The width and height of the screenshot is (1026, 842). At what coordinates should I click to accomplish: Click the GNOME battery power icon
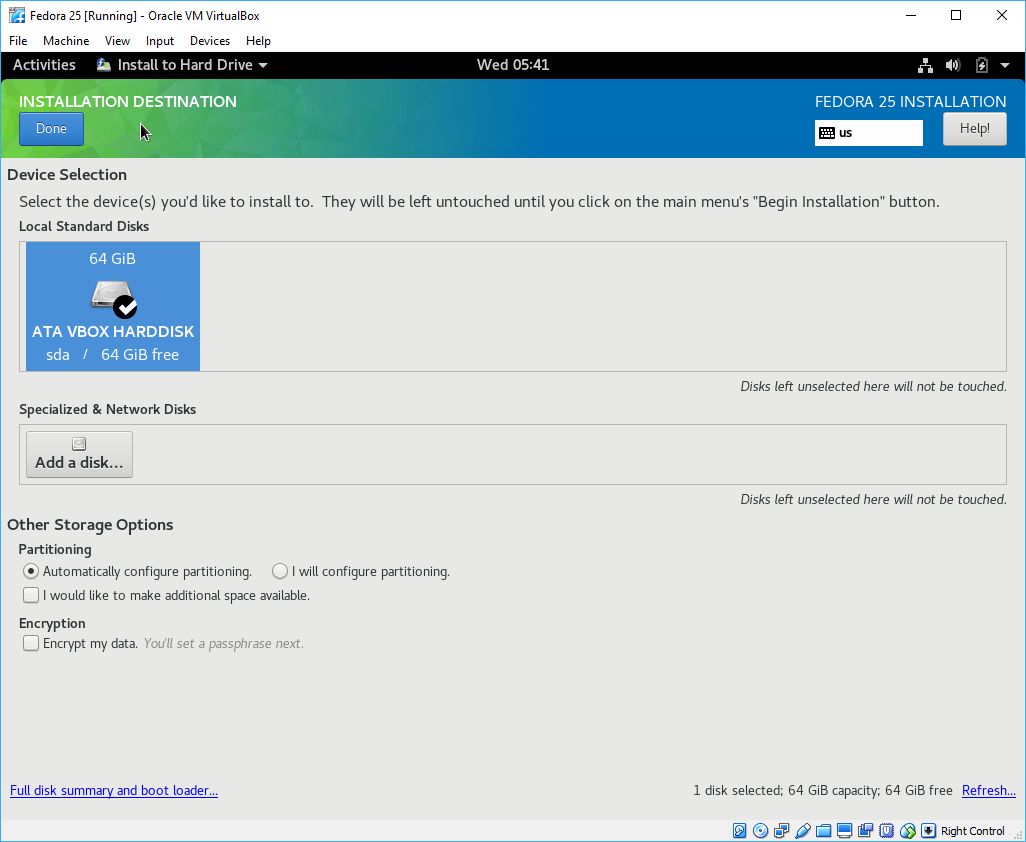(x=982, y=65)
